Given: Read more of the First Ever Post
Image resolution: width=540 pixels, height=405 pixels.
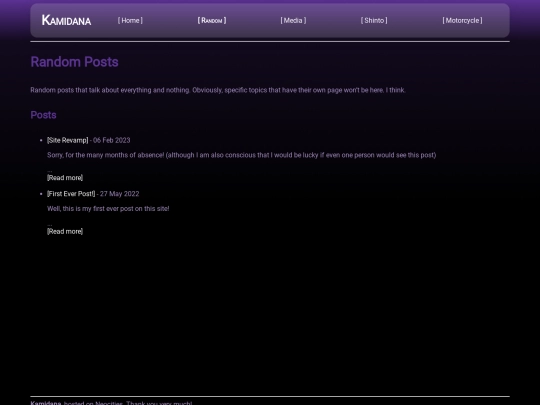Looking at the screenshot, I should click(x=65, y=231).
